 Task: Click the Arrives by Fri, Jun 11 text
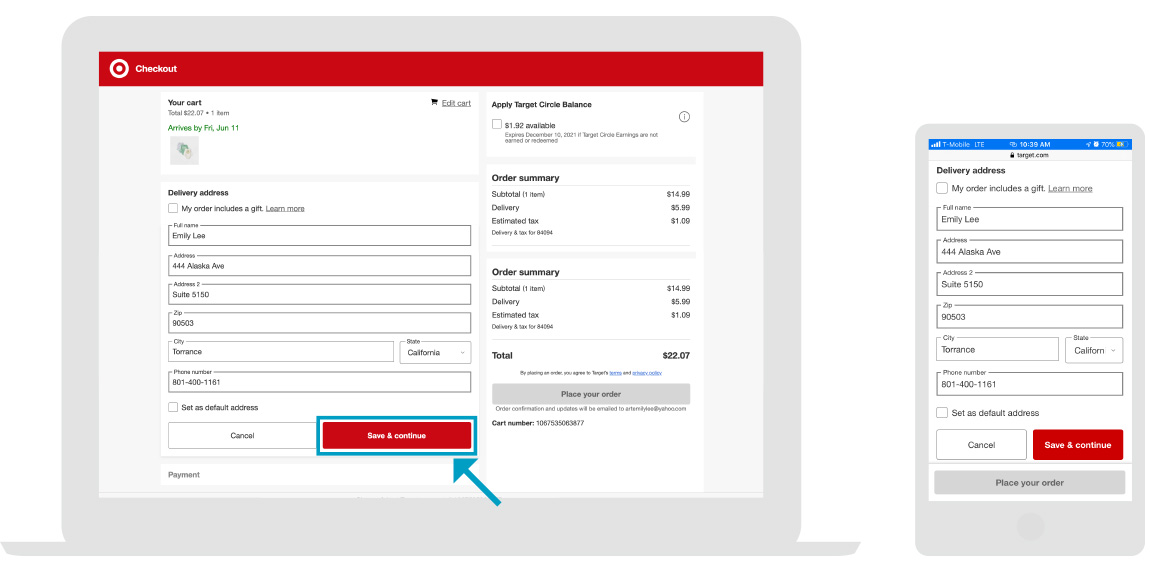(x=203, y=128)
